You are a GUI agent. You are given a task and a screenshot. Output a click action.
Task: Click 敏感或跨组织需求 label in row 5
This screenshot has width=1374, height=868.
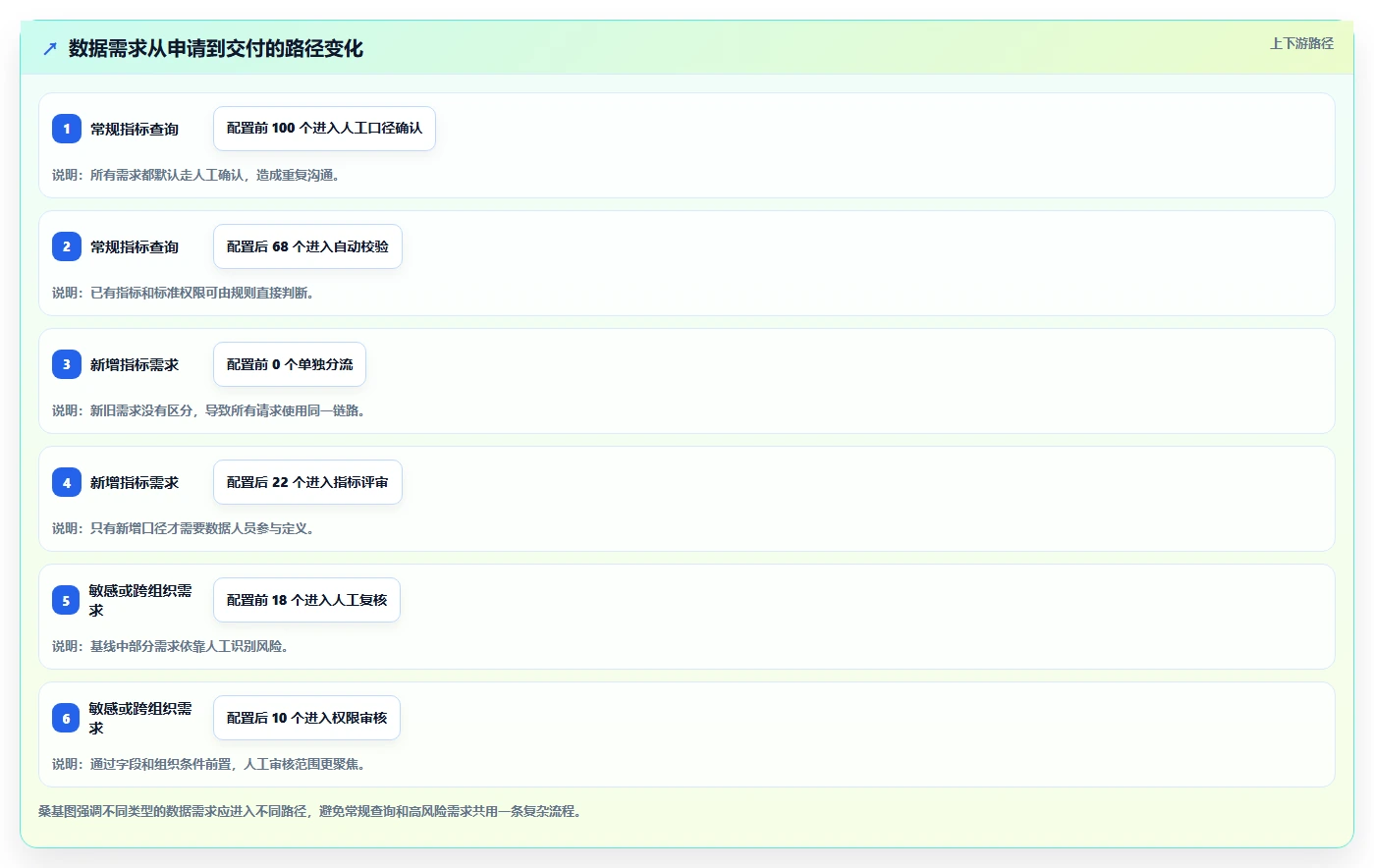[x=140, y=600]
